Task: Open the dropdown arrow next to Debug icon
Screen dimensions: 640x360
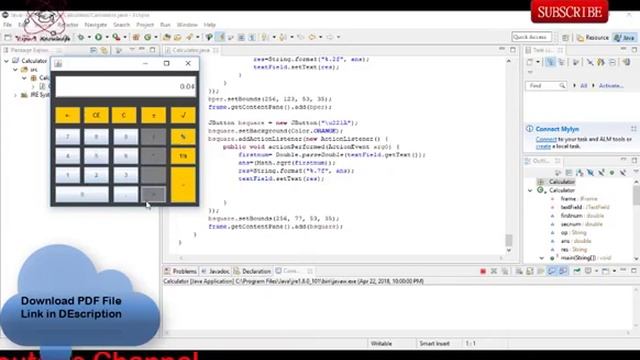Action: pyautogui.click(x=89, y=37)
